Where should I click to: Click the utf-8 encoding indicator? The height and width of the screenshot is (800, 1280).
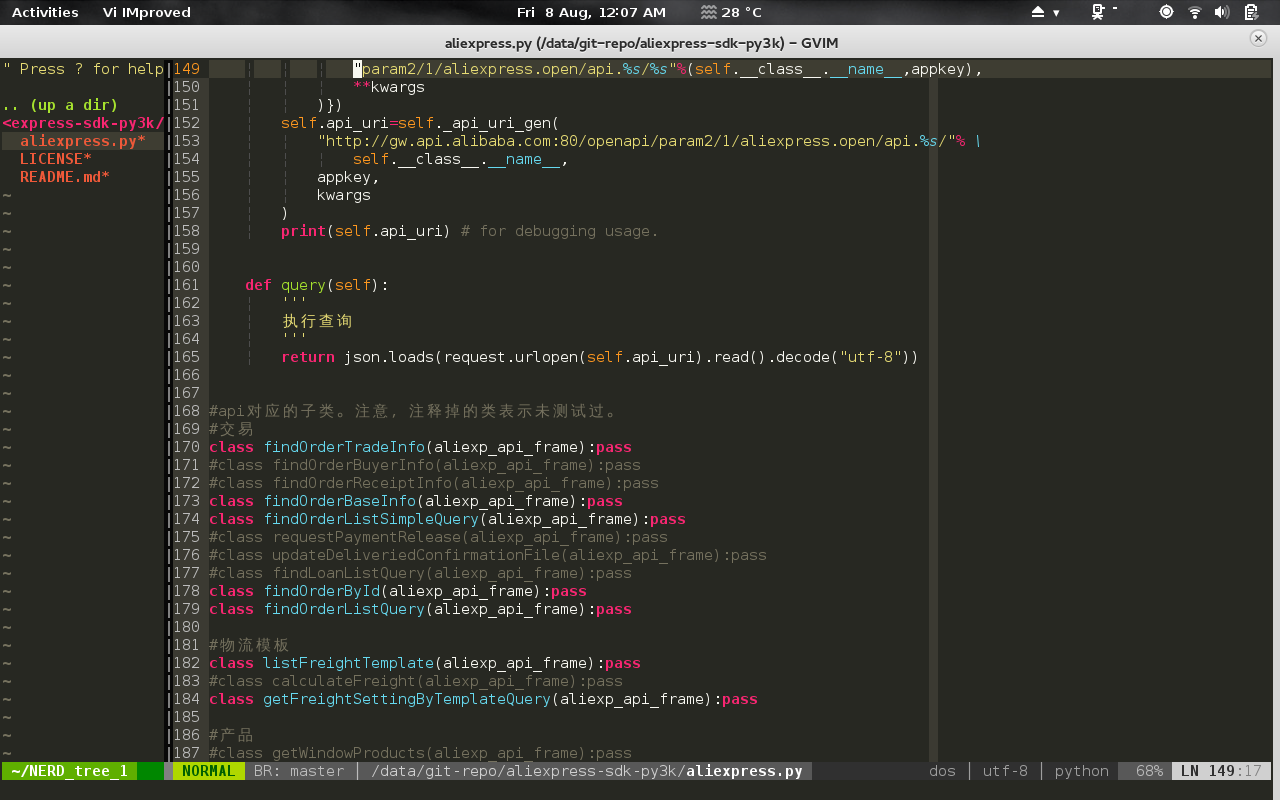click(x=1005, y=771)
